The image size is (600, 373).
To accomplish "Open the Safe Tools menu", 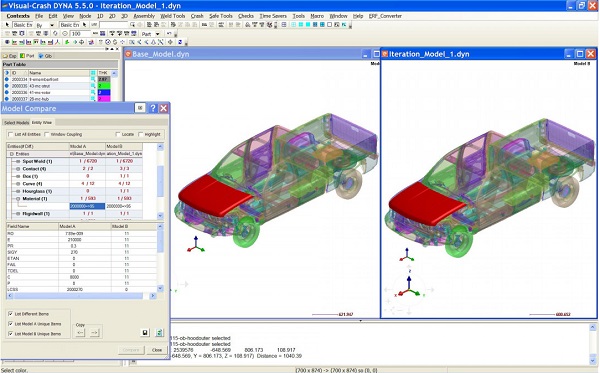I will [221, 16].
